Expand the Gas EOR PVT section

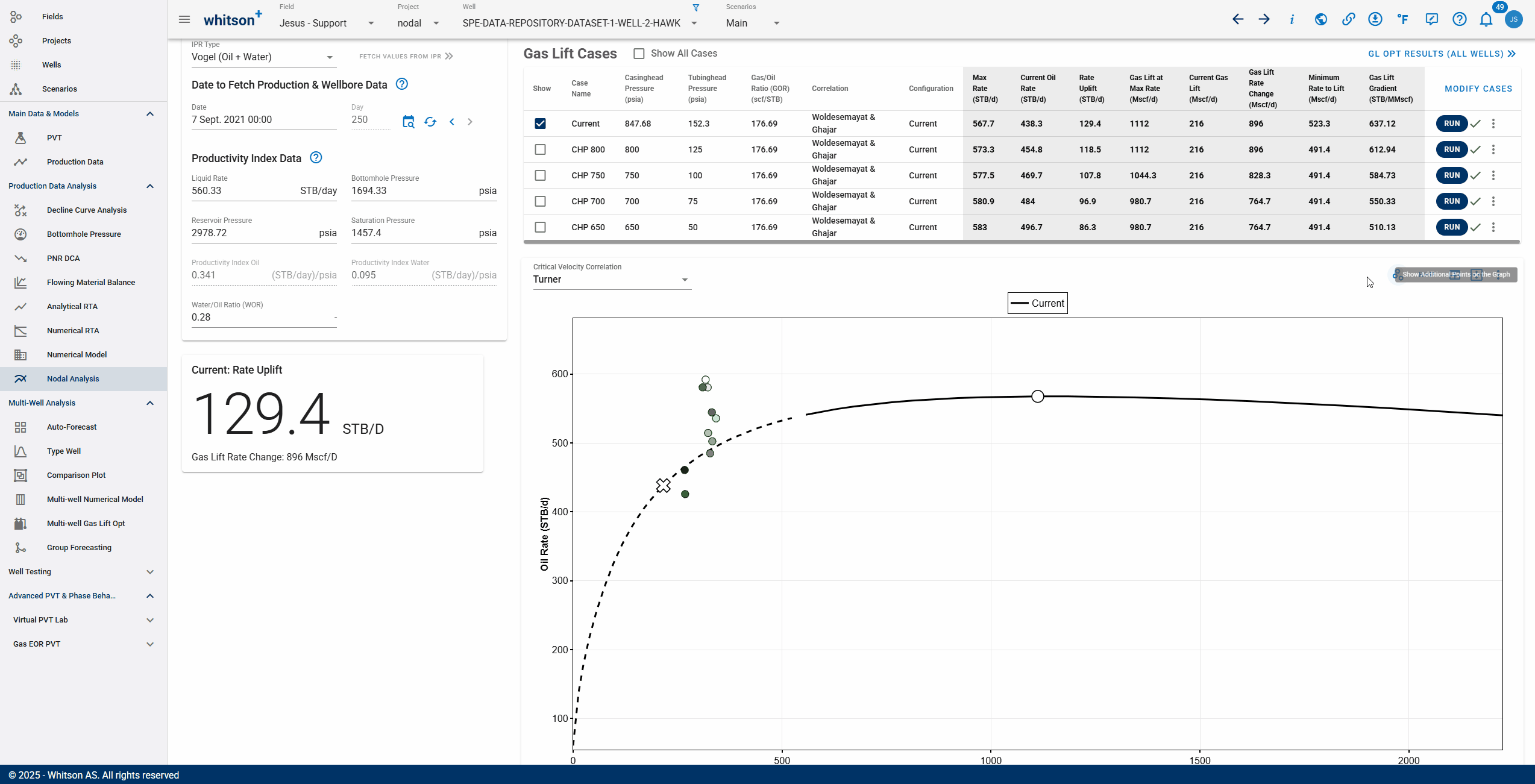pyautogui.click(x=150, y=644)
